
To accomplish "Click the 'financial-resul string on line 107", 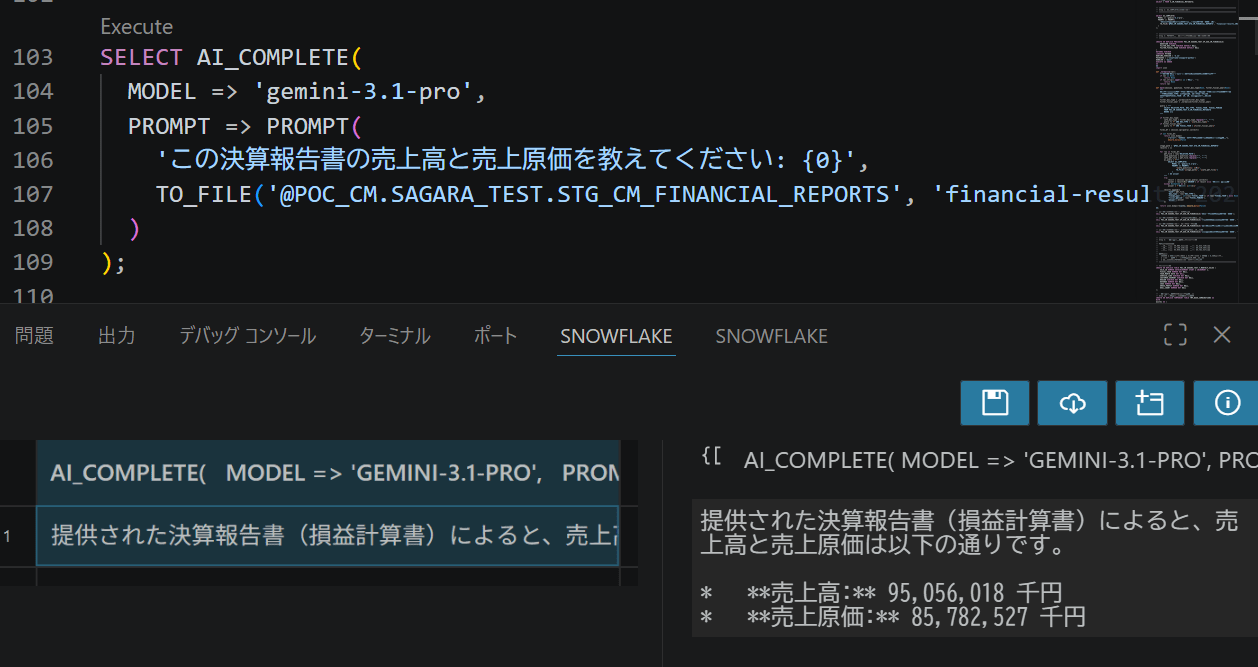I will pyautogui.click(x=1040, y=194).
